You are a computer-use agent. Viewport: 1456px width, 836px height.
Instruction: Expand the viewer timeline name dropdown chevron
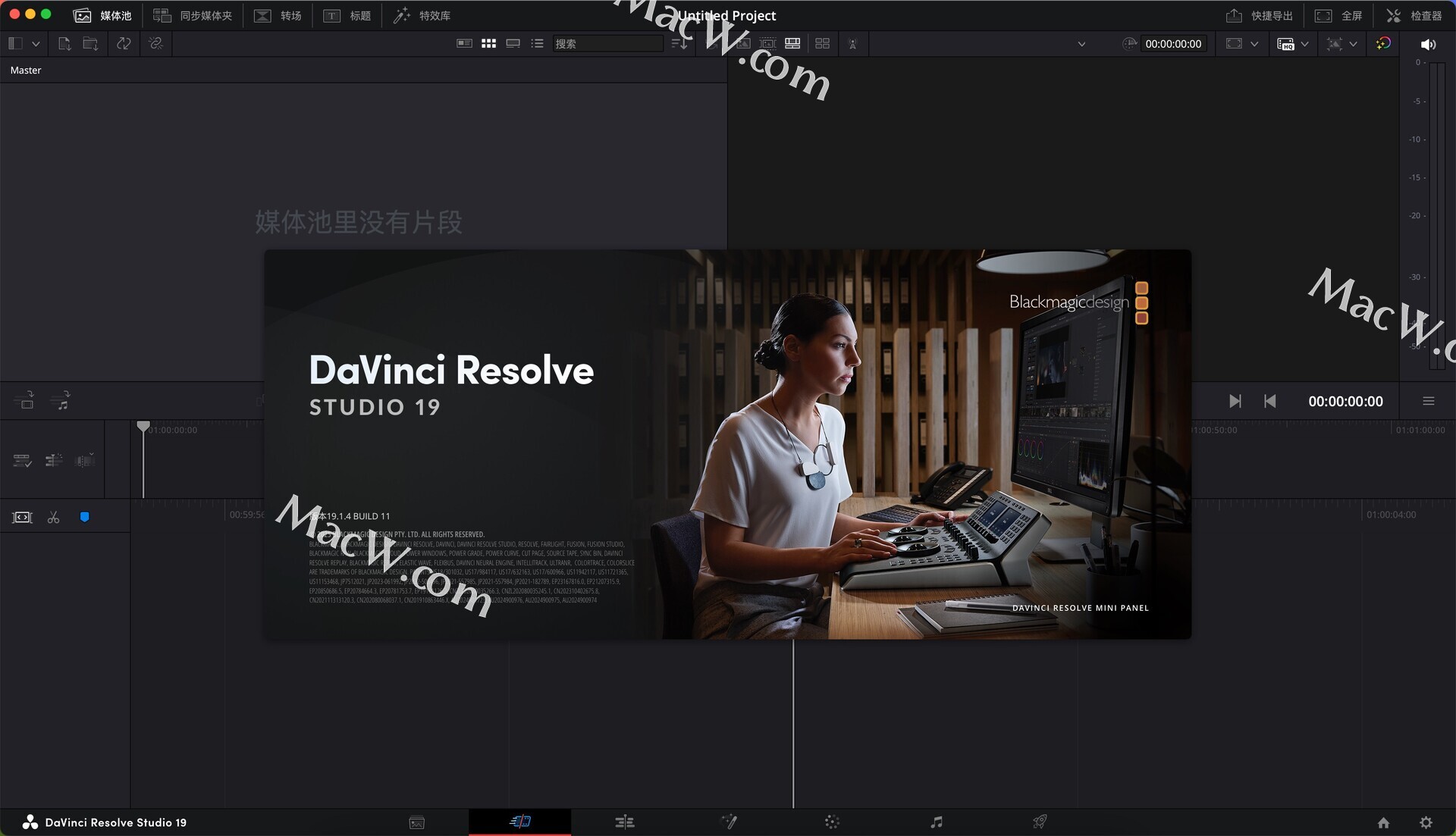pyautogui.click(x=1081, y=44)
